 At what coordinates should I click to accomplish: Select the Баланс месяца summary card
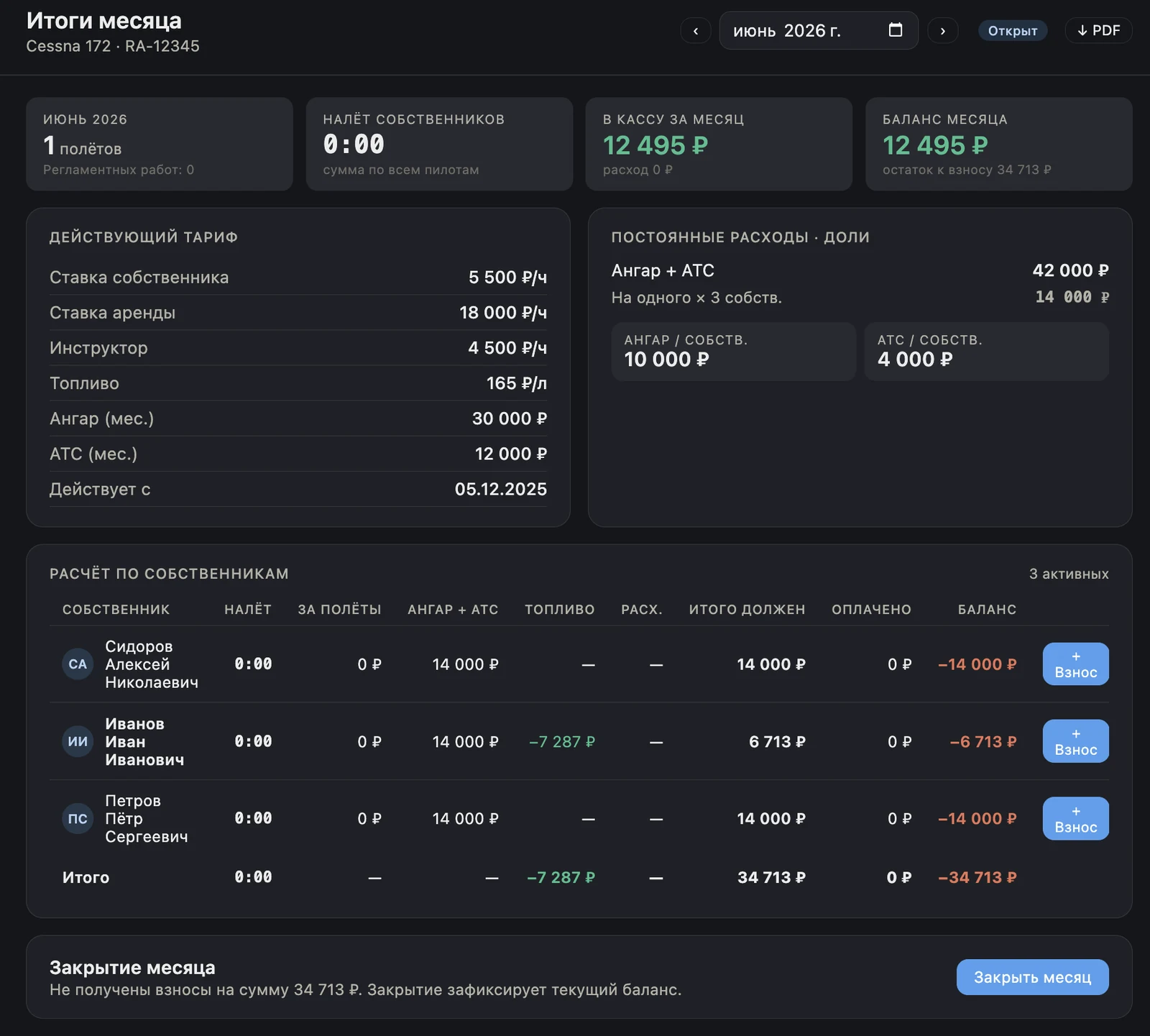[x=998, y=144]
